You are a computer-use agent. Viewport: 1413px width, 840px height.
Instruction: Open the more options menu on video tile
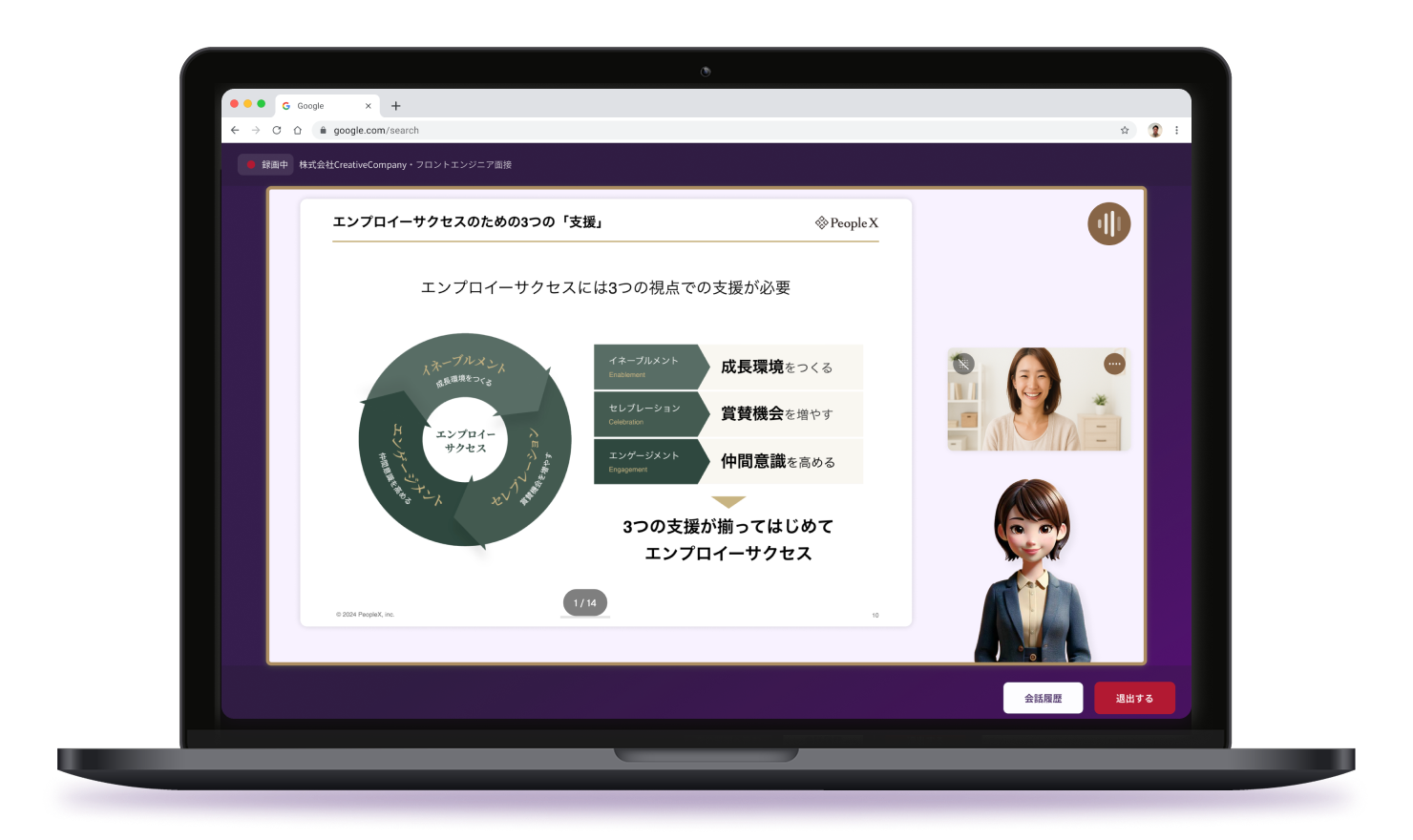click(x=1114, y=364)
